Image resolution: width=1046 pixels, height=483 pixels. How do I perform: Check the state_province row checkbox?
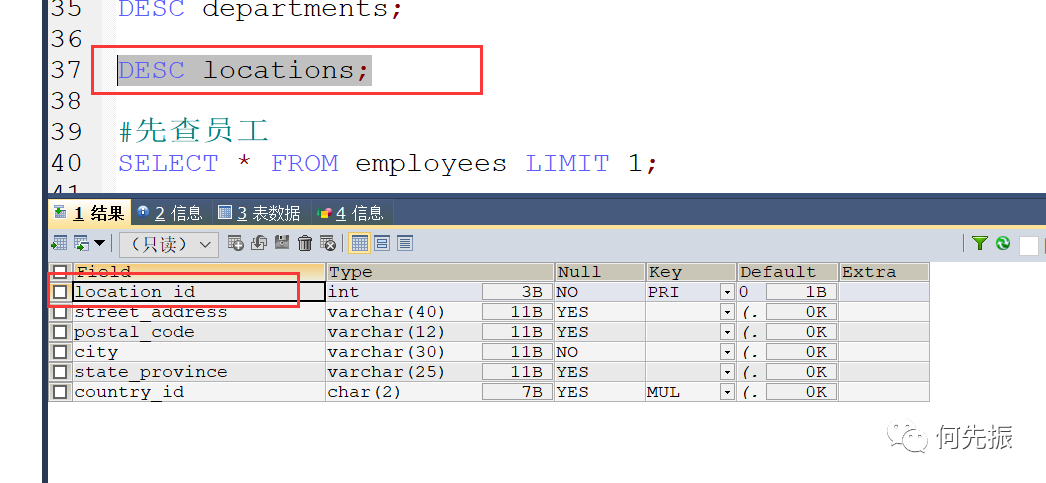60,372
